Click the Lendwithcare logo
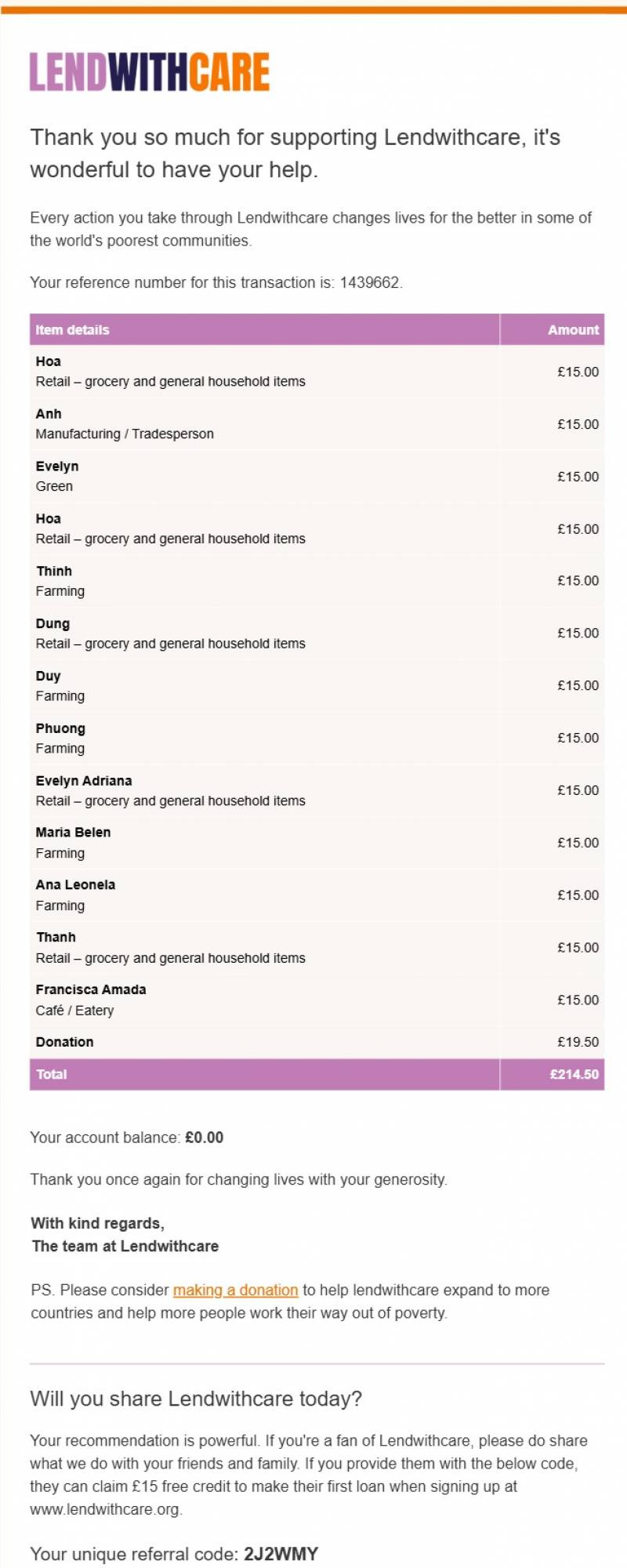The width and height of the screenshot is (627, 1568). (150, 72)
